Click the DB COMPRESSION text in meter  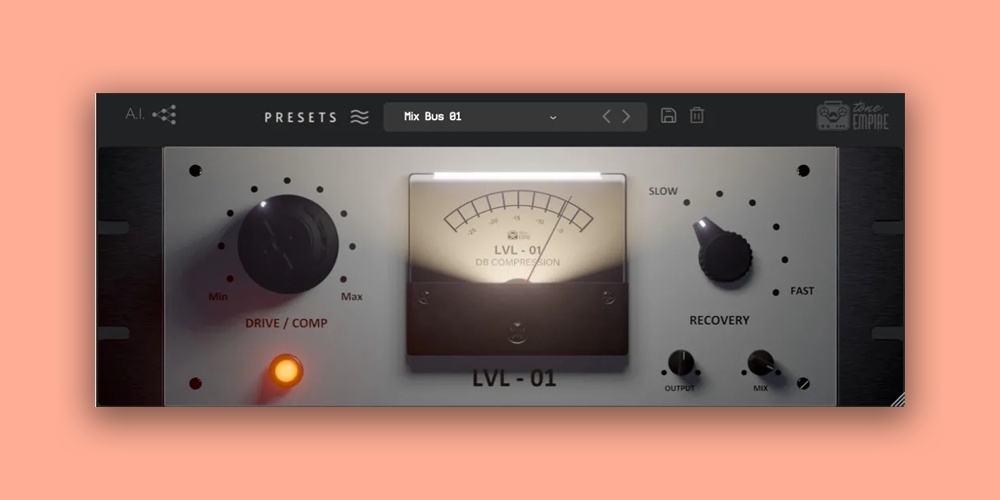[517, 262]
